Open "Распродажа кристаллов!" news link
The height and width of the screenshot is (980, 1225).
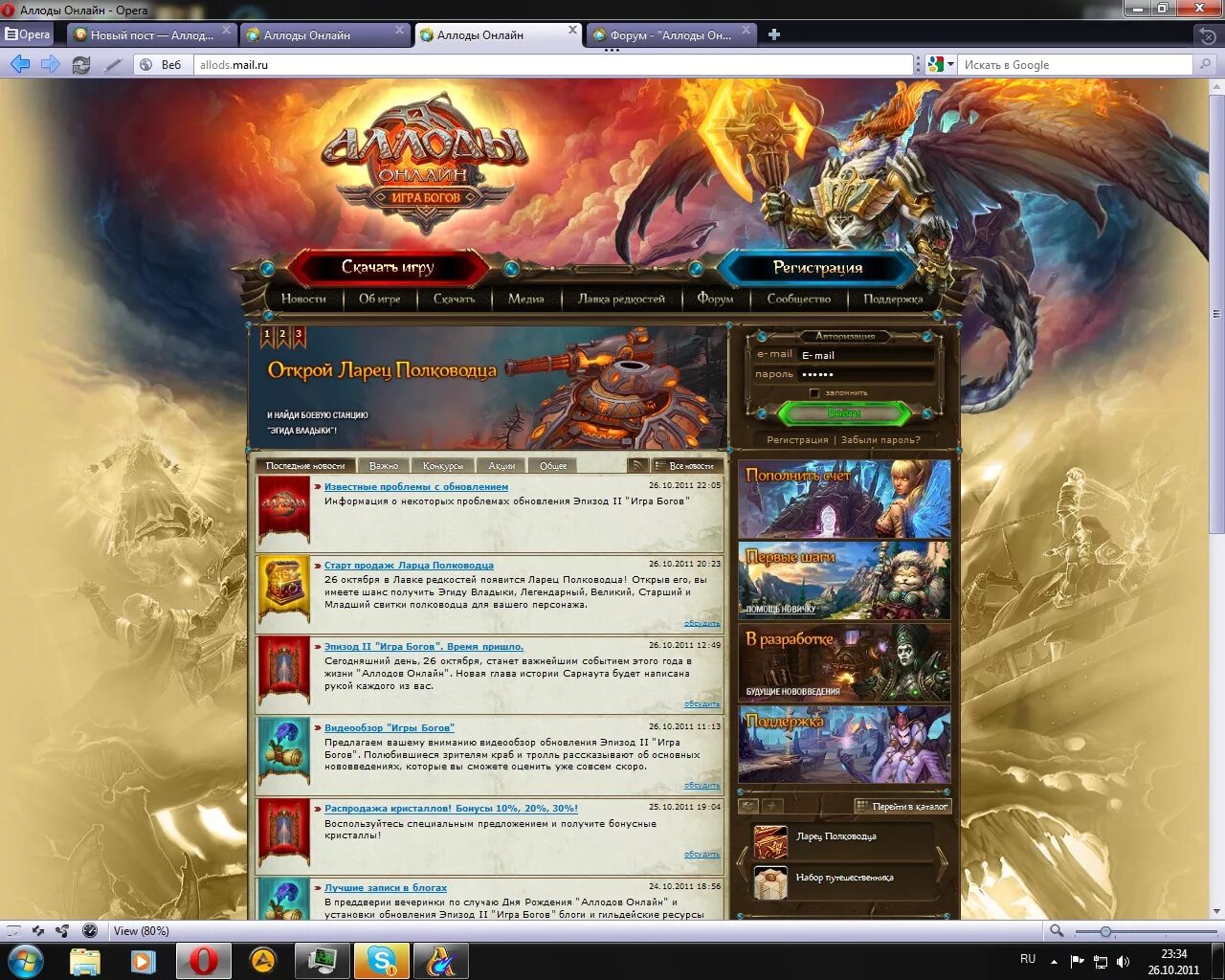click(451, 809)
